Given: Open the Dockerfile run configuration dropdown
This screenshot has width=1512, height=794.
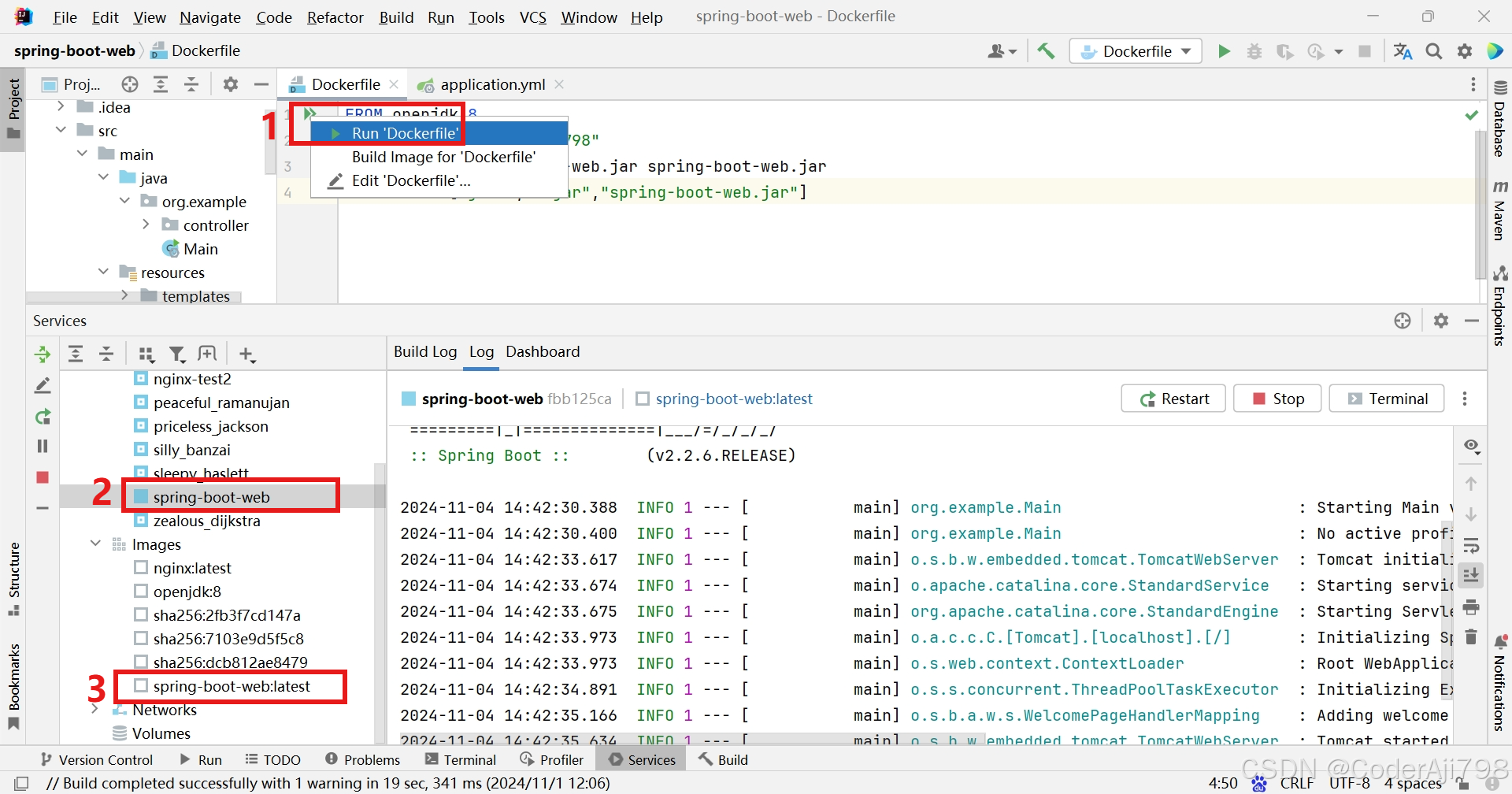Looking at the screenshot, I should tap(1136, 51).
